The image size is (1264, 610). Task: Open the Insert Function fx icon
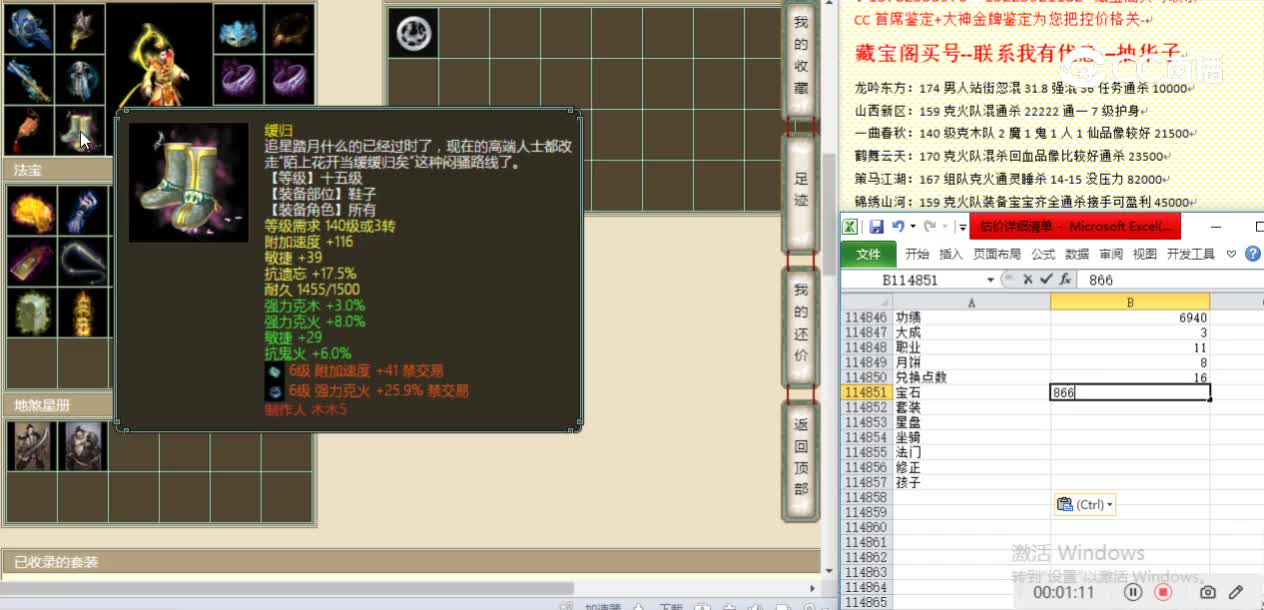(x=1066, y=280)
